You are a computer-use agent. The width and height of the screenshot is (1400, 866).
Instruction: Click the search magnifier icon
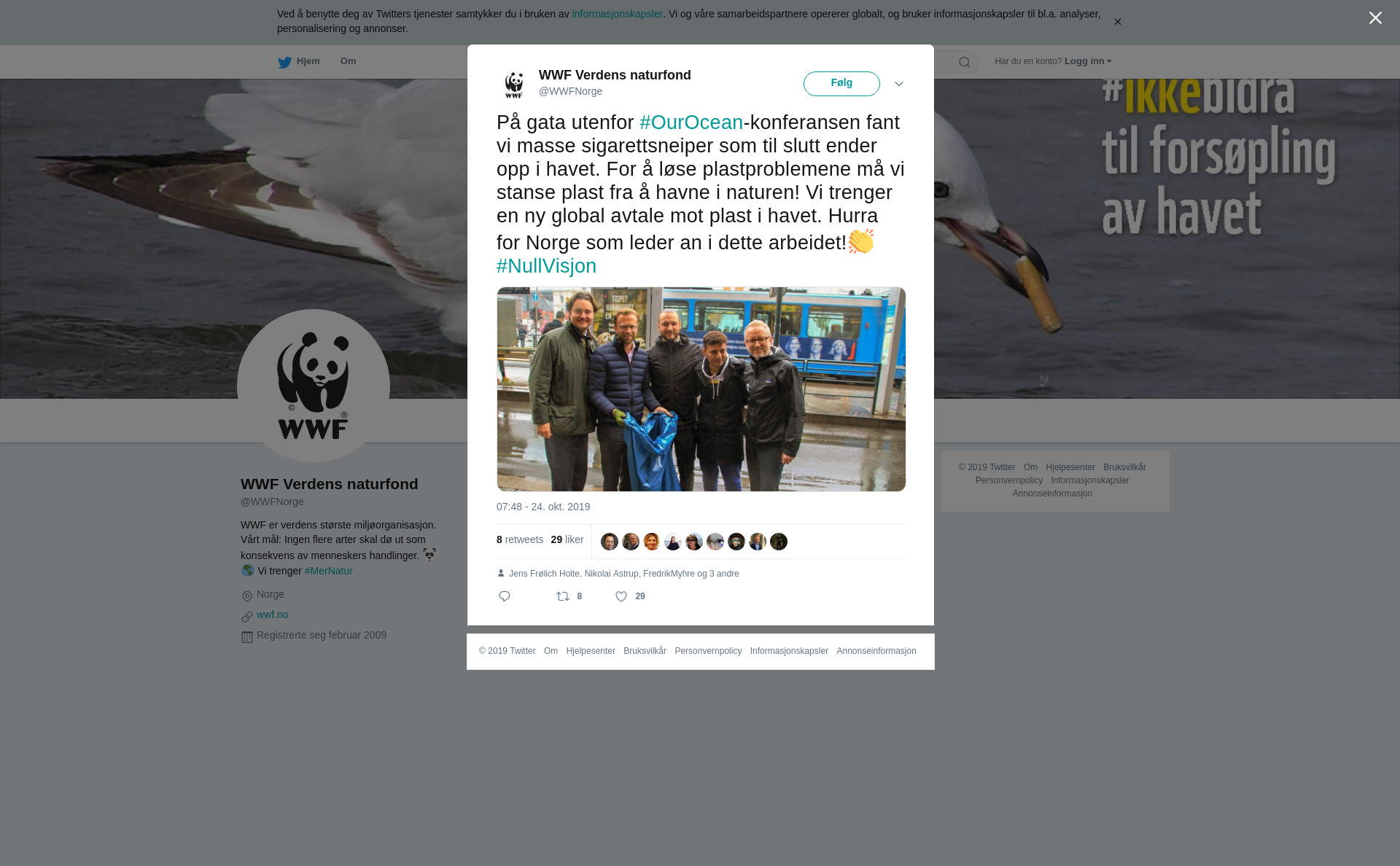[x=965, y=62]
